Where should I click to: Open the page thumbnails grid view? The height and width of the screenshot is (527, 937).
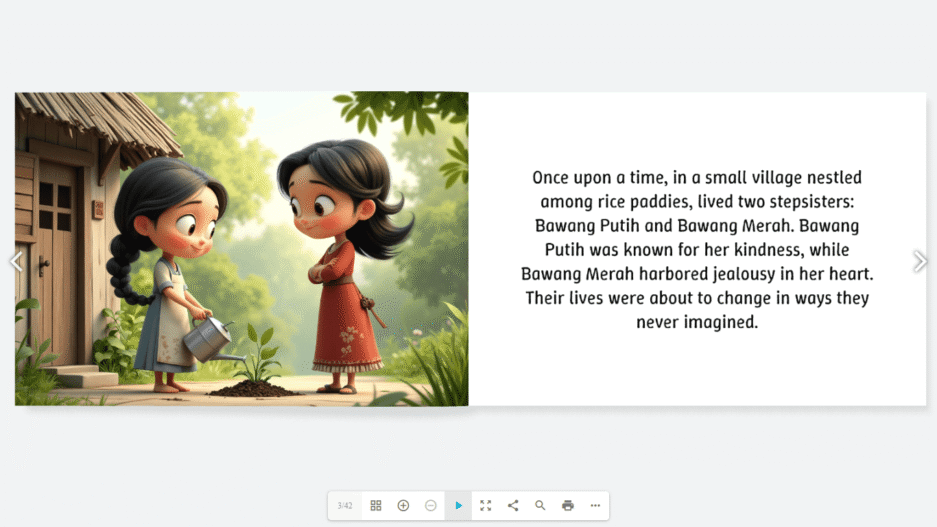376,505
